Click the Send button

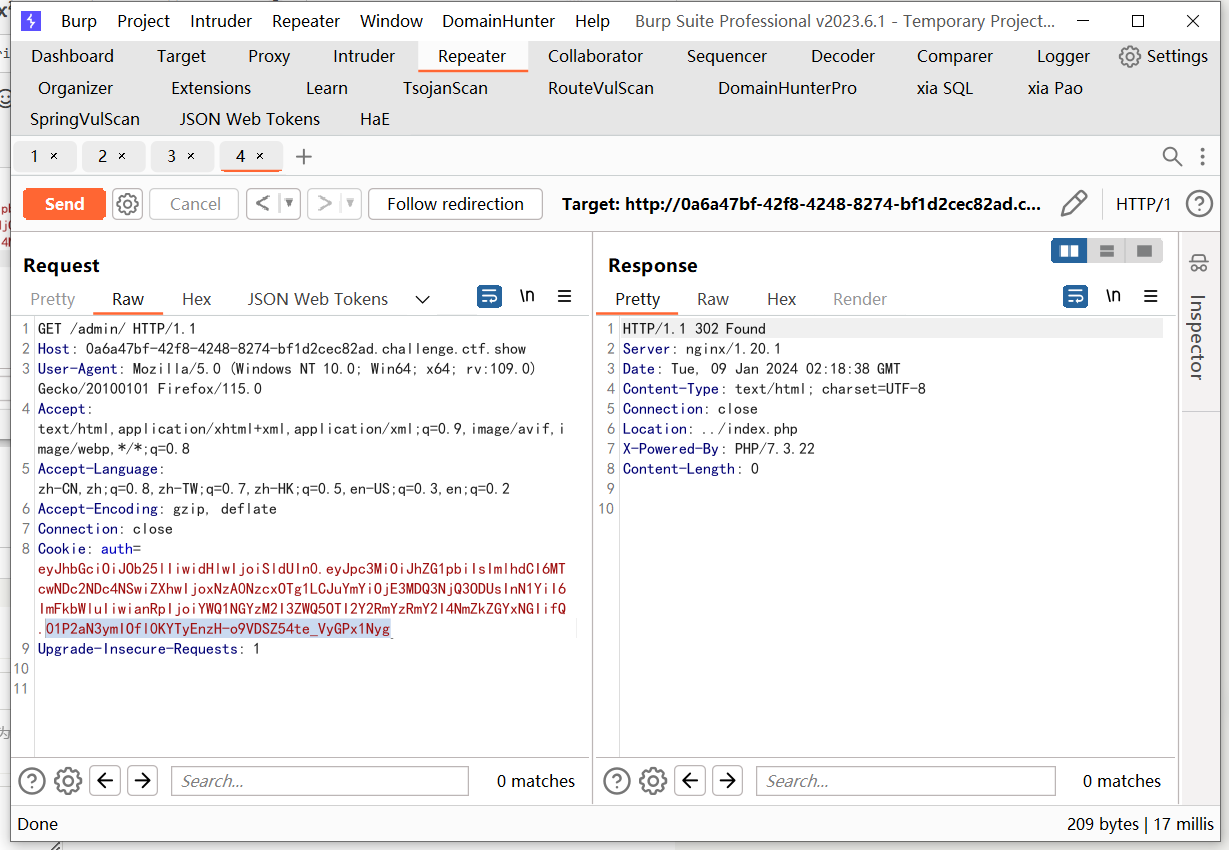[64, 204]
